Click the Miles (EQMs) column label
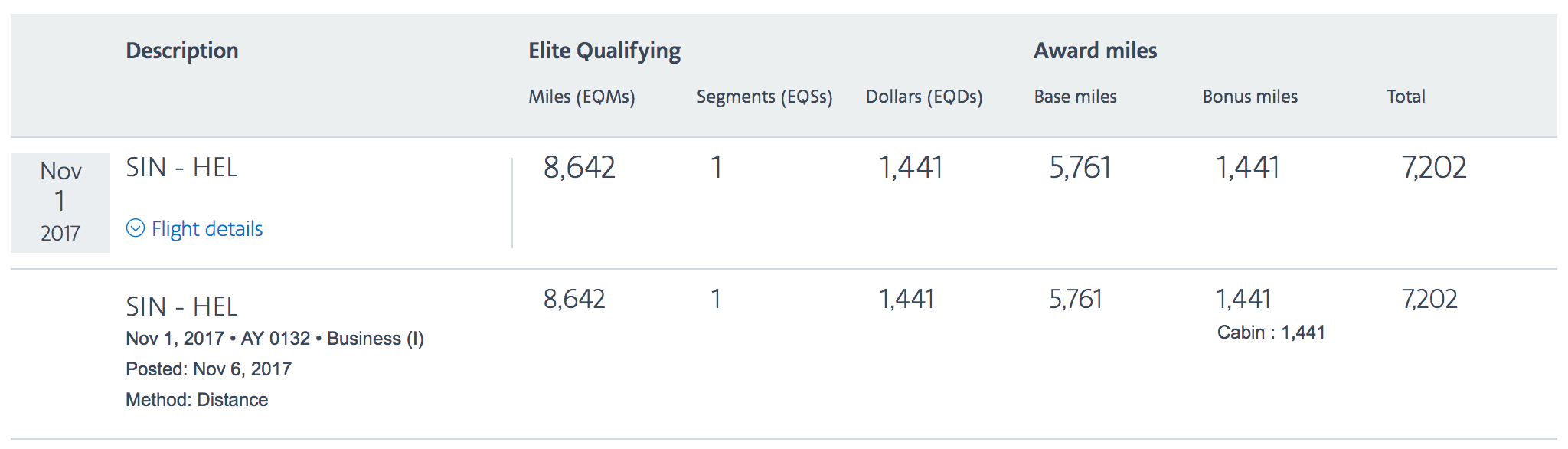 581,97
